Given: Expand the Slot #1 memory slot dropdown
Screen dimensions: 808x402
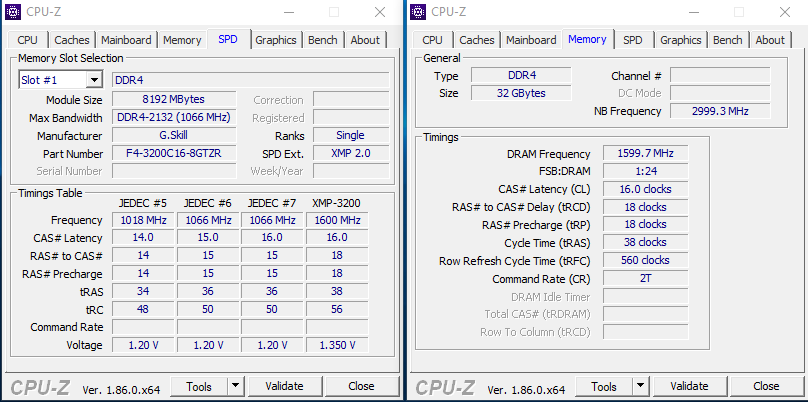Looking at the screenshot, I should tap(94, 80).
